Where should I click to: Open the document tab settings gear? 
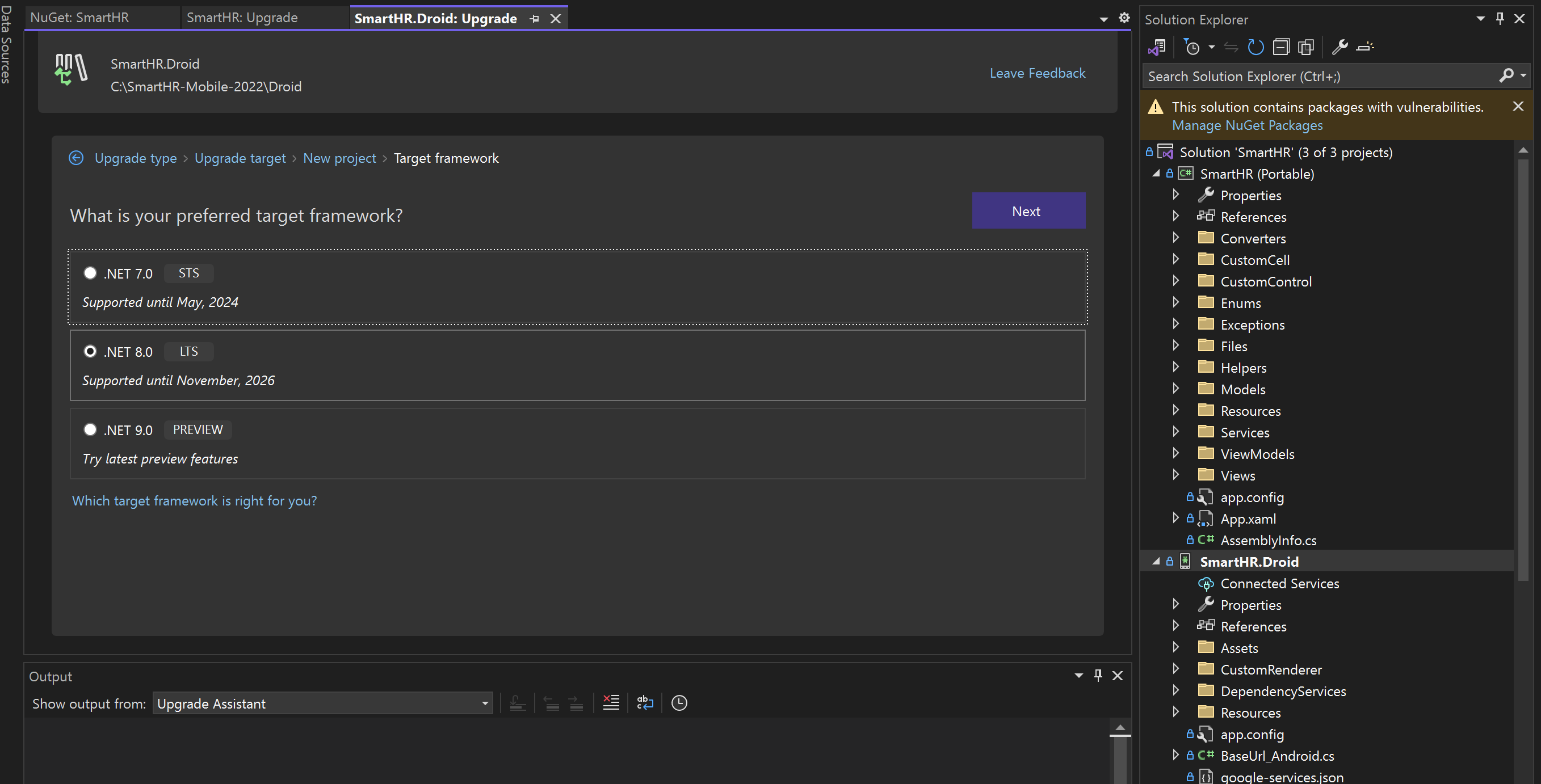[1124, 18]
